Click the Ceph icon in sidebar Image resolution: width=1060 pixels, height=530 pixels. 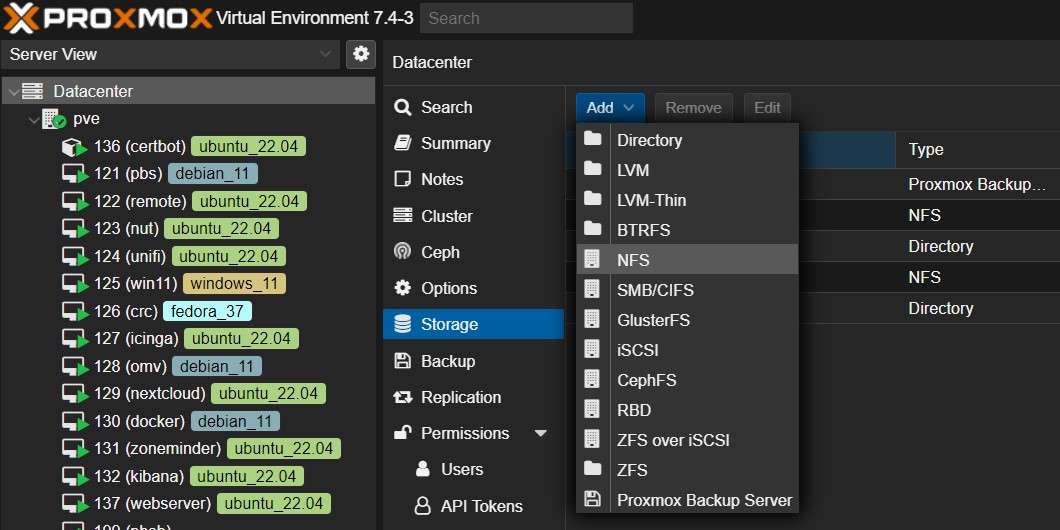click(x=403, y=252)
